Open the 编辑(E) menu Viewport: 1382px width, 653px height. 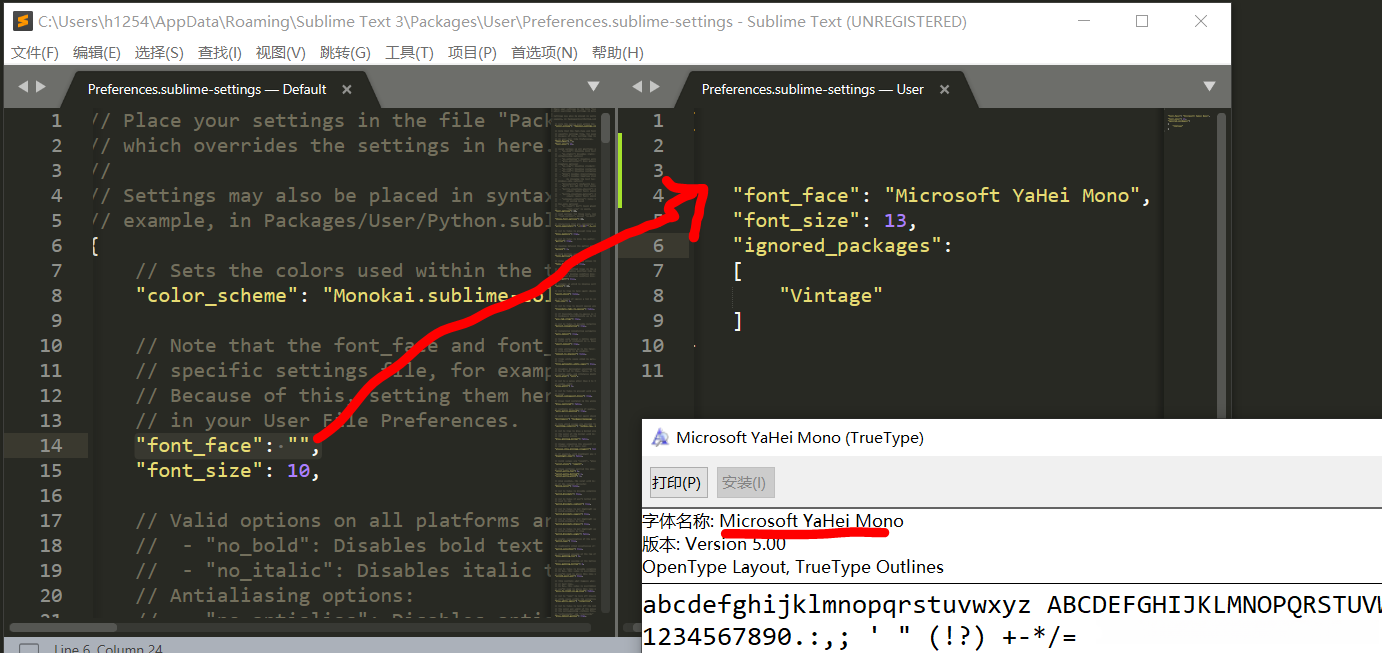(x=97, y=53)
